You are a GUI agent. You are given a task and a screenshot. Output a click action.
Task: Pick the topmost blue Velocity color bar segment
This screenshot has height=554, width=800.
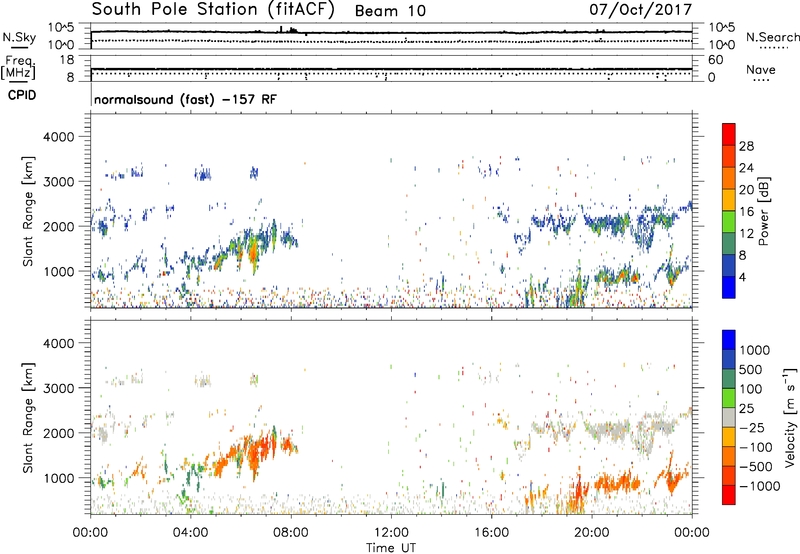729,340
